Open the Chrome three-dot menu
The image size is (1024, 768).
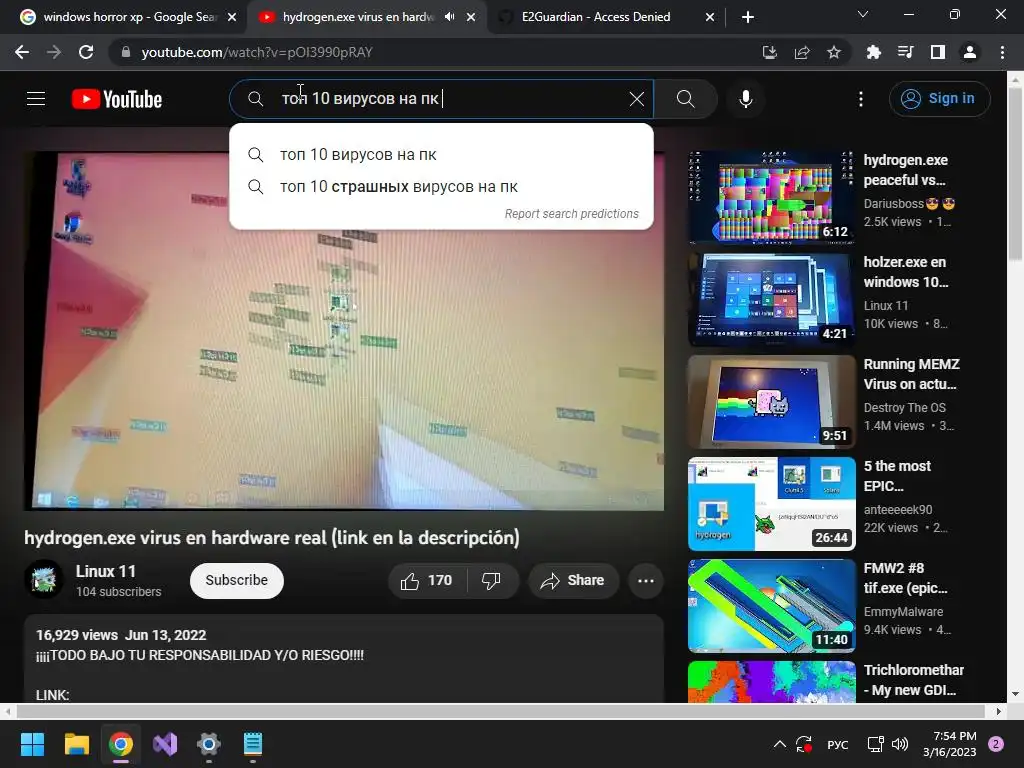pyautogui.click(x=1002, y=52)
